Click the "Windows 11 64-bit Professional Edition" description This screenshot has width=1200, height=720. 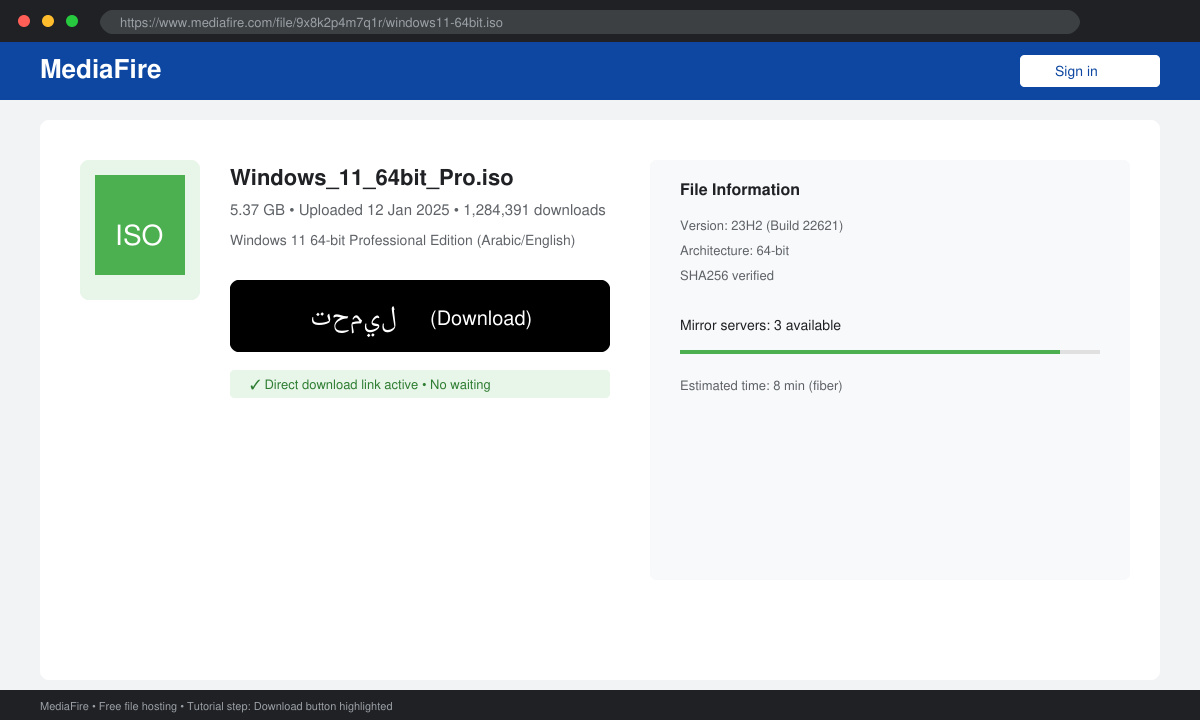click(x=402, y=240)
